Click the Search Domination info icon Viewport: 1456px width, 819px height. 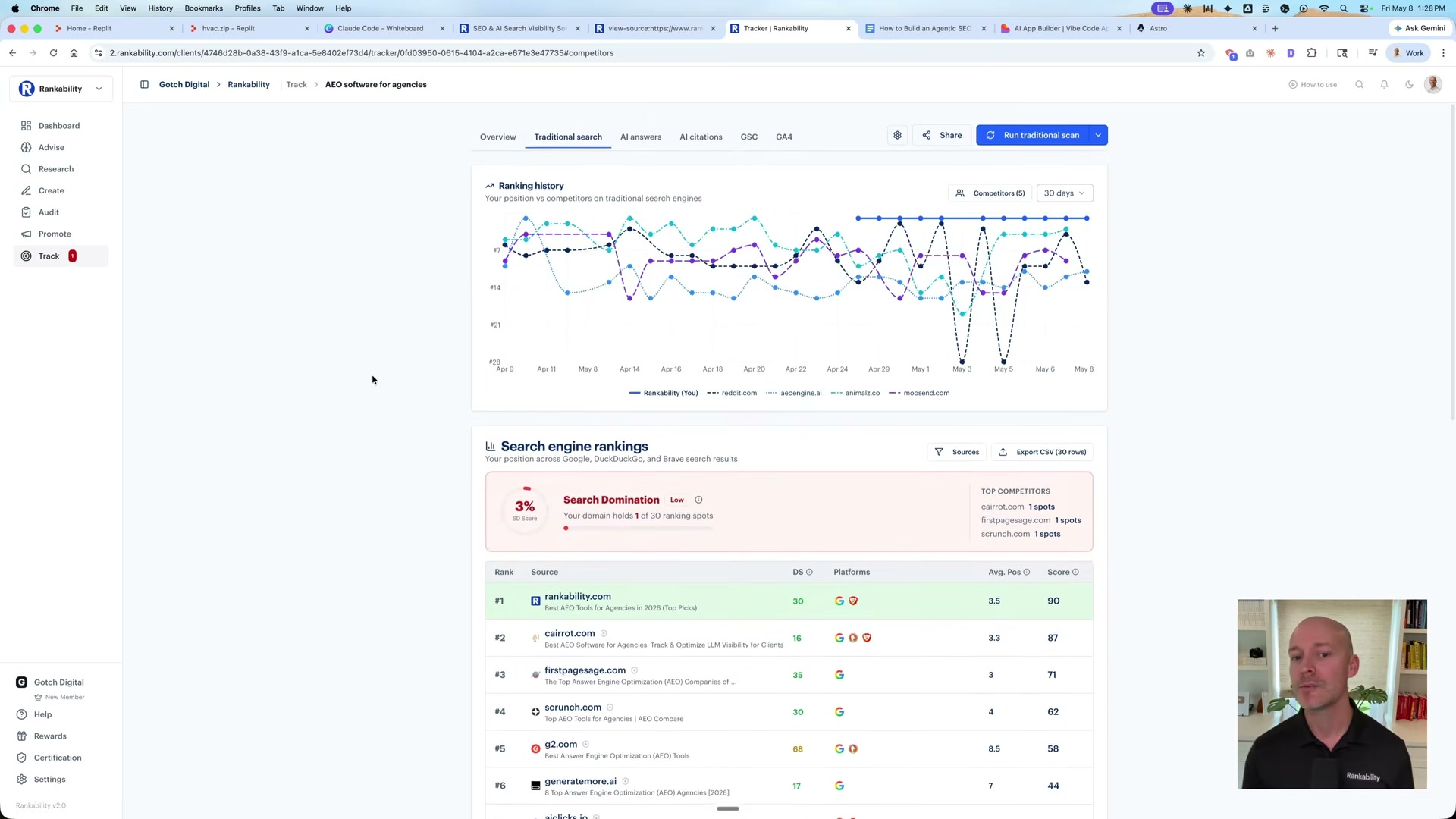pos(698,500)
